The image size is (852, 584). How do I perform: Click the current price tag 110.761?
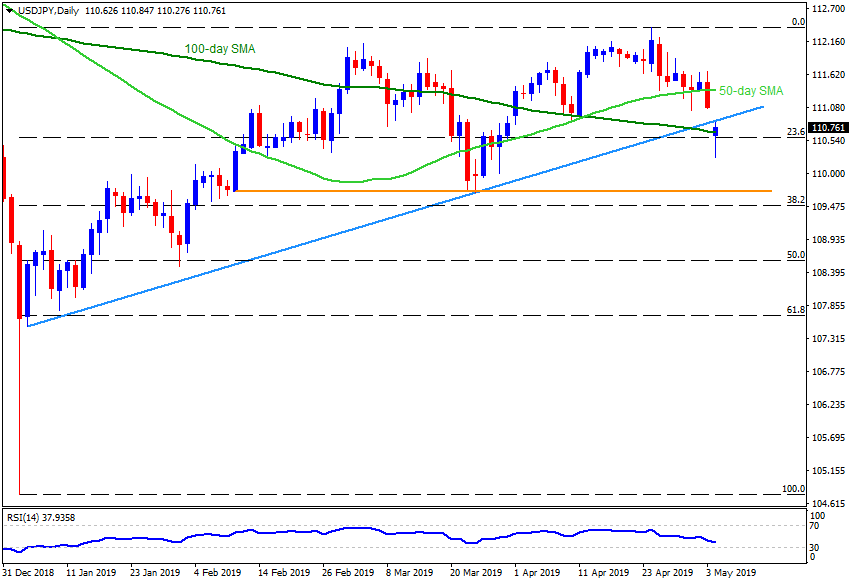point(830,127)
